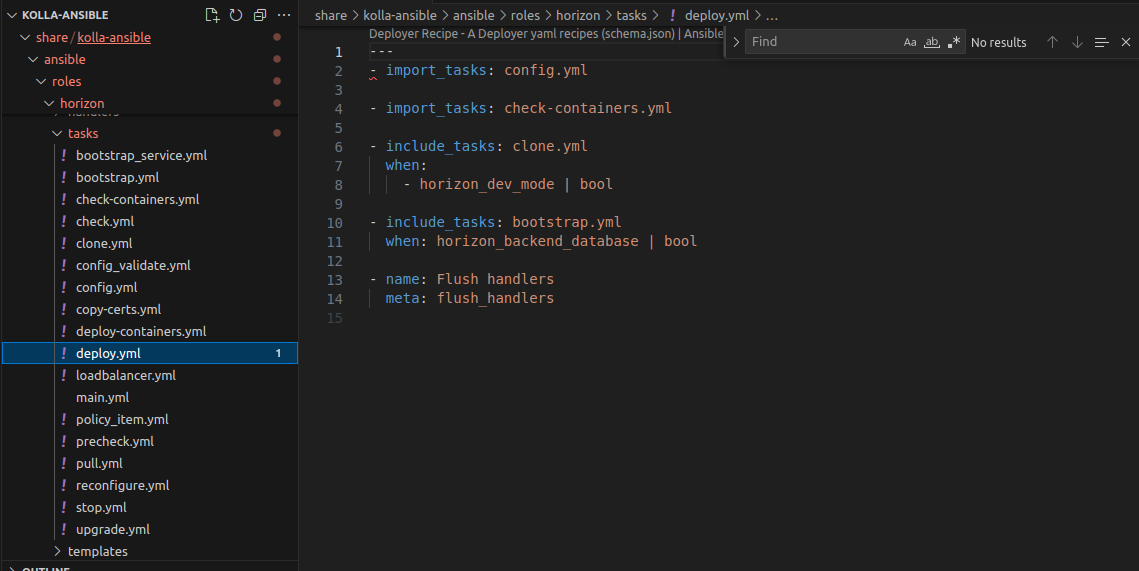
Task: Toggle Match Case in Find box
Action: 910,42
